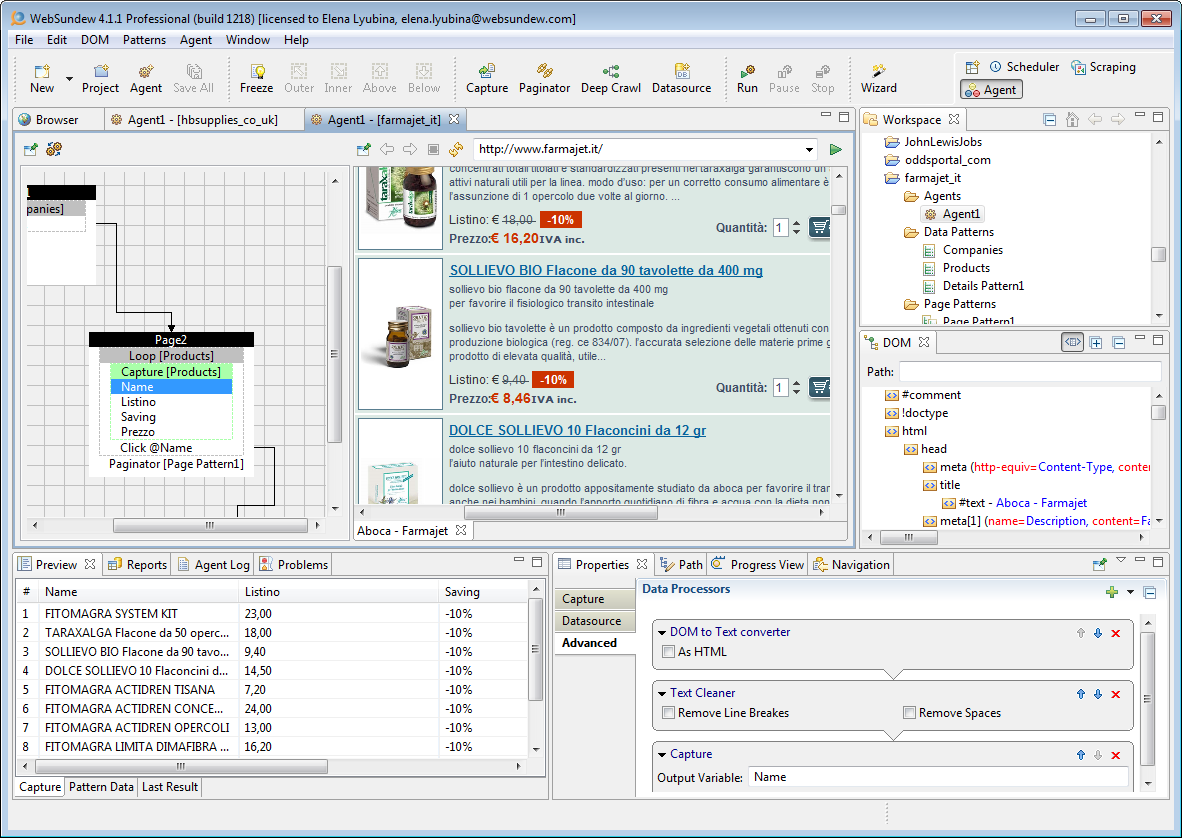
Task: Open the DOM menu
Action: 95,40
